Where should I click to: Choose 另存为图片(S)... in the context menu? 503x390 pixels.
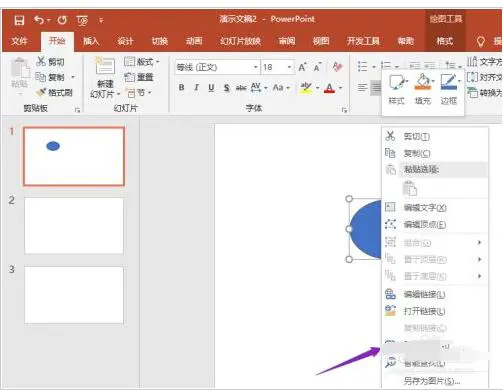point(435,381)
